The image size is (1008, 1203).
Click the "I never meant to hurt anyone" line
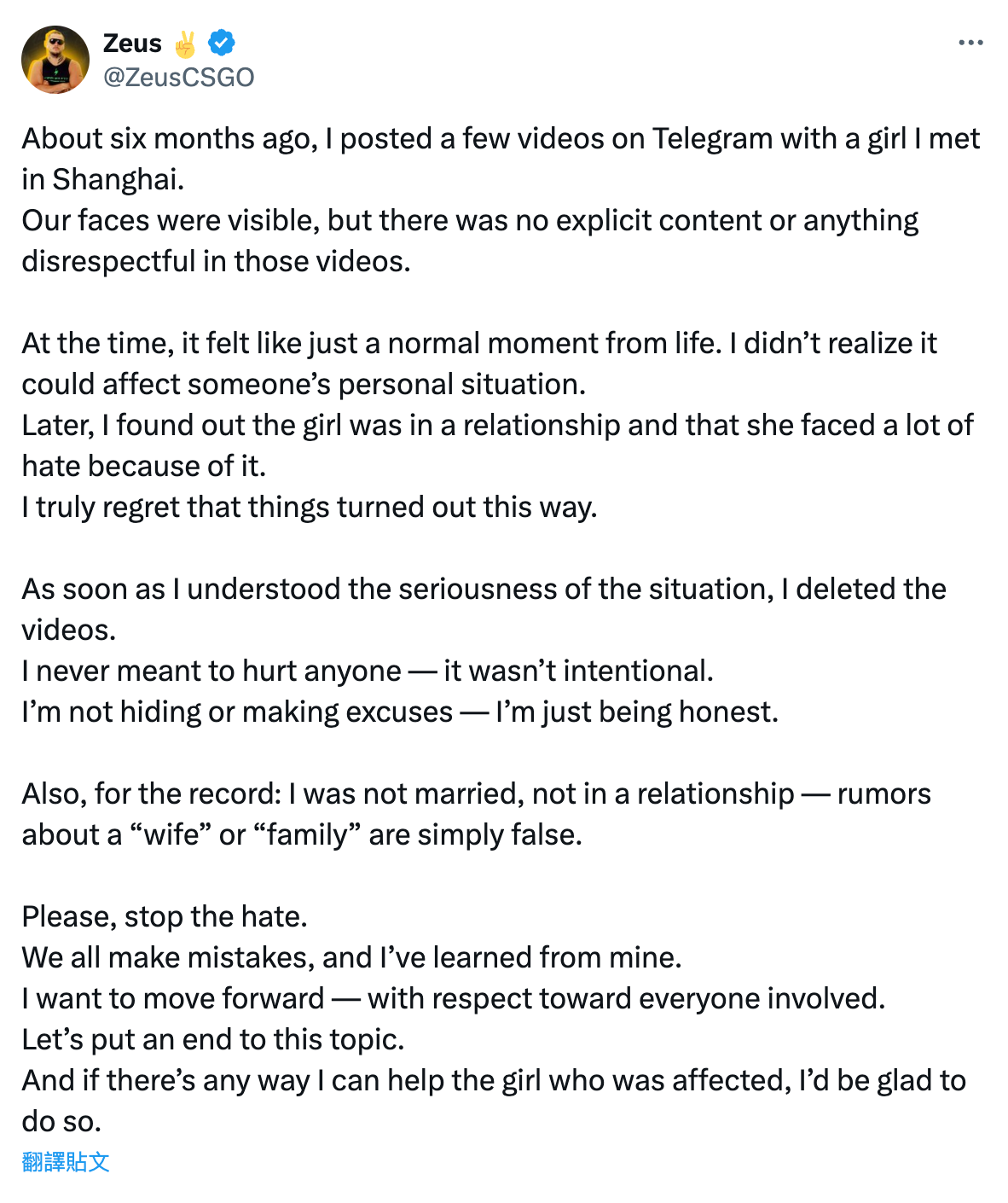click(x=368, y=671)
